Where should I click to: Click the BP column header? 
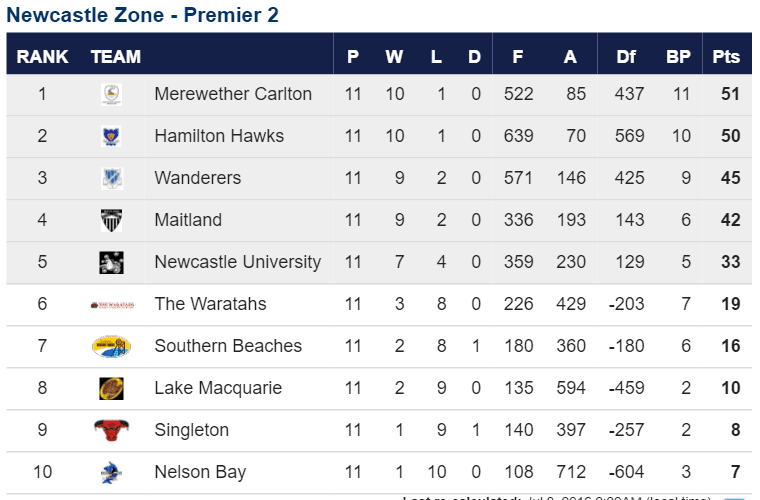point(678,57)
